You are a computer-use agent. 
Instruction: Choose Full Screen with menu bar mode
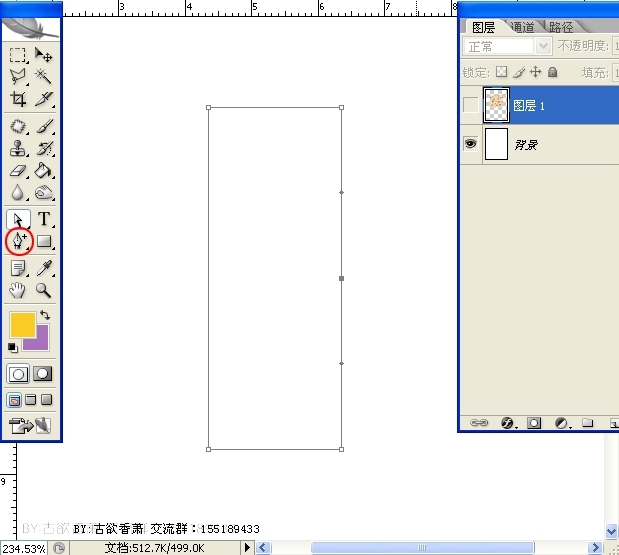pos(30,400)
